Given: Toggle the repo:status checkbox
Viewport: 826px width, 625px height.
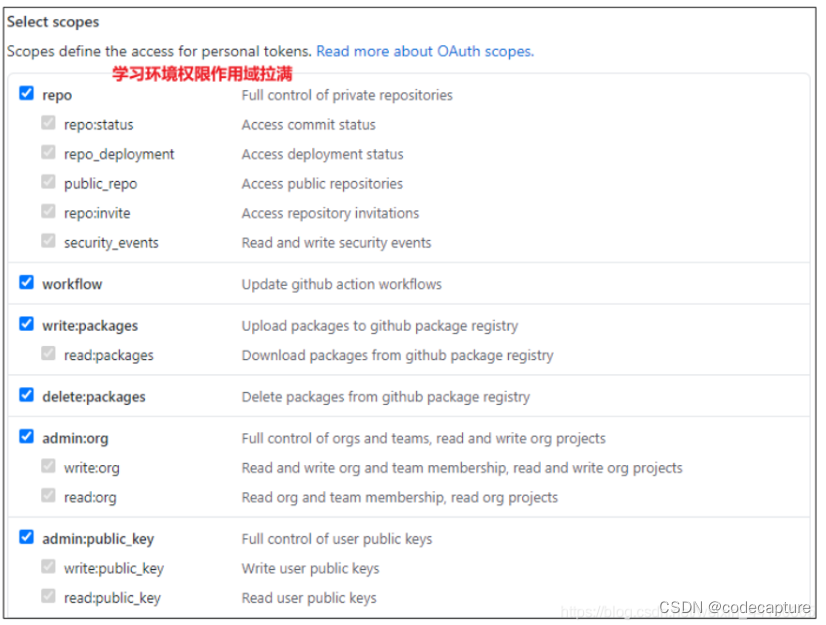Looking at the screenshot, I should click(x=48, y=123).
